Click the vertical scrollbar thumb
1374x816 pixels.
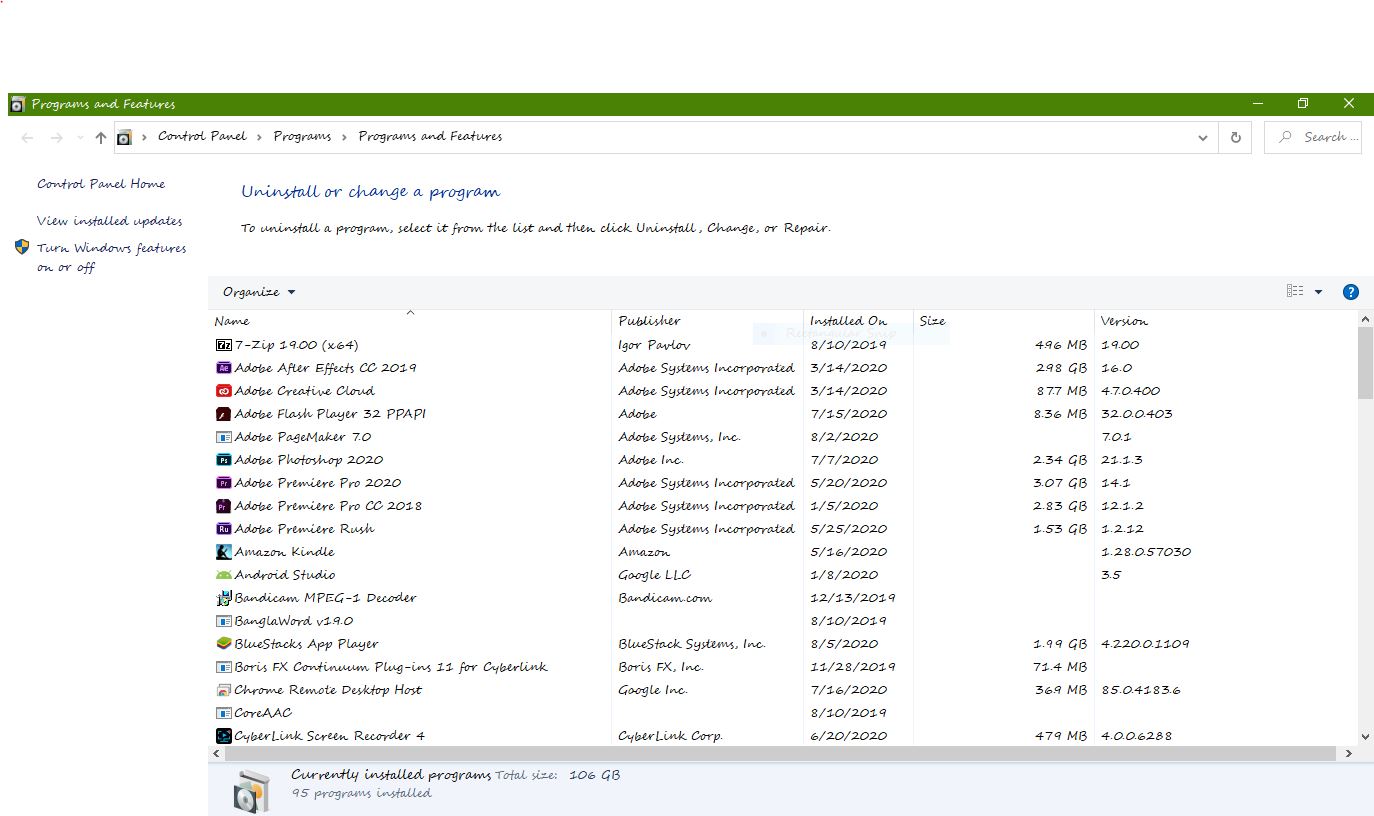(1365, 362)
